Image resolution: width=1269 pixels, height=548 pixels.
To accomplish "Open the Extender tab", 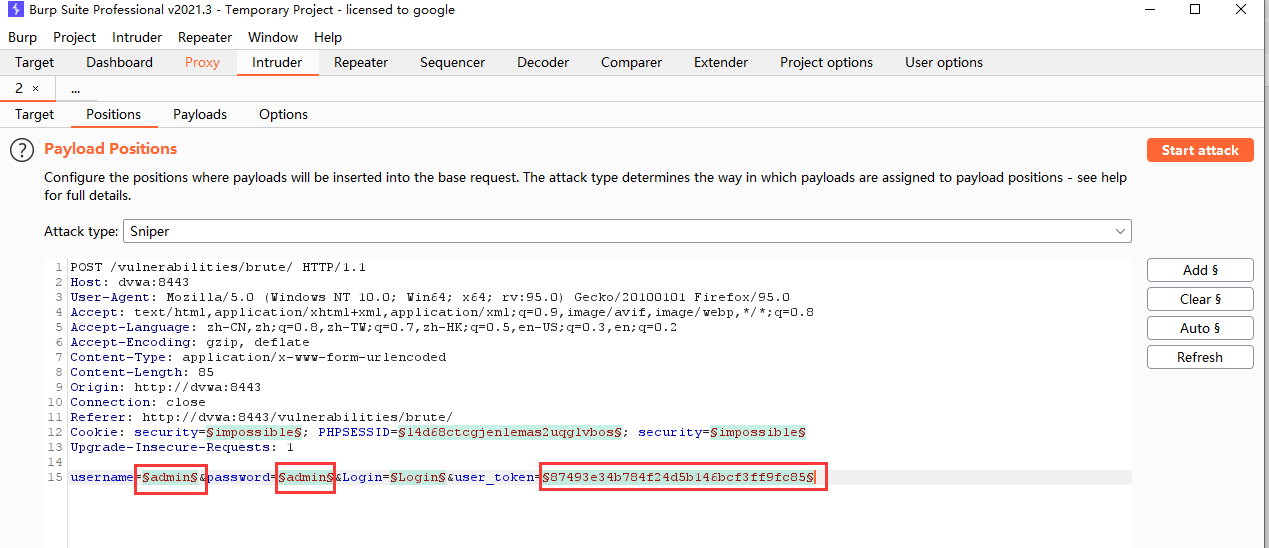I will [721, 62].
